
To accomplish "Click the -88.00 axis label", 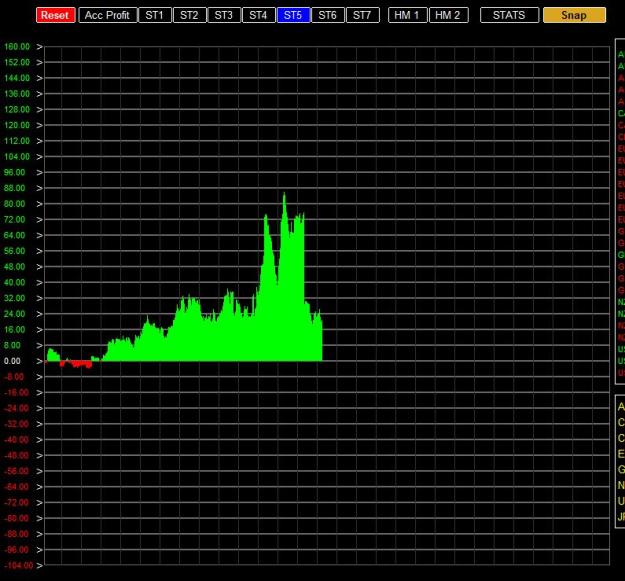I will click(16, 534).
